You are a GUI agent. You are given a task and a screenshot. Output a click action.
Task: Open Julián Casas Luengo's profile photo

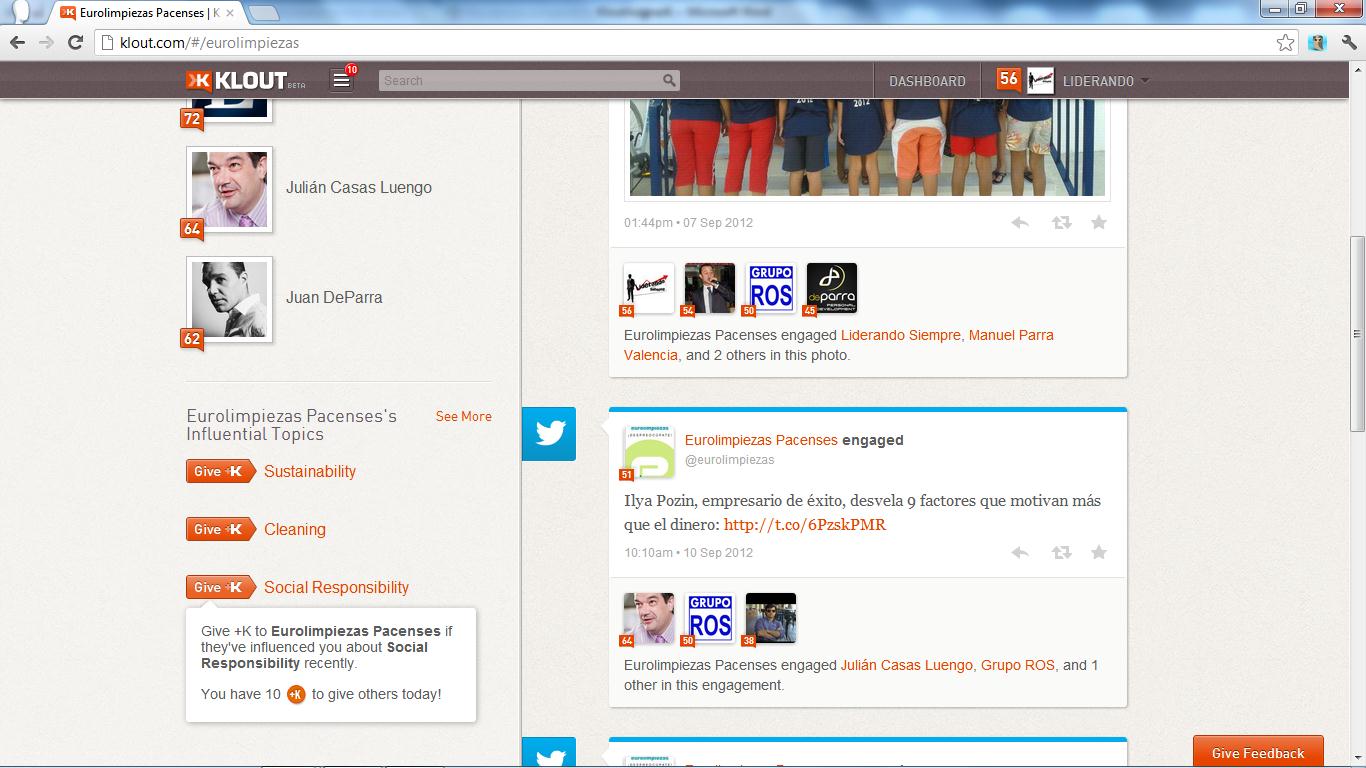[229, 188]
